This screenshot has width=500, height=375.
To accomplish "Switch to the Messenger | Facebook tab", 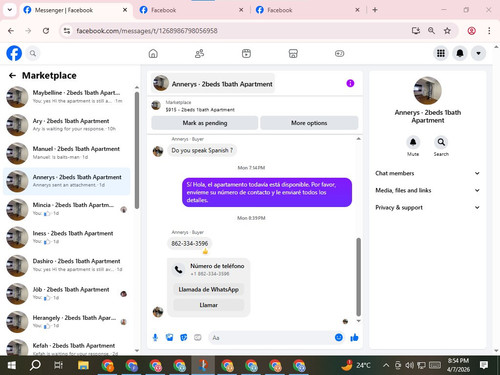I will [x=75, y=10].
